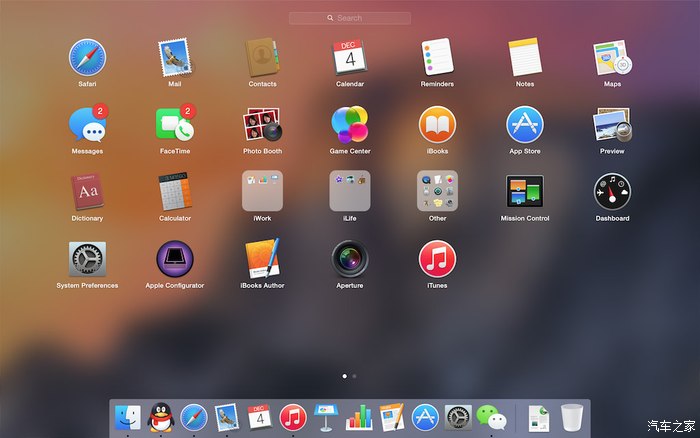Image resolution: width=700 pixels, height=438 pixels.
Task: Open Game Center app
Action: pos(350,124)
